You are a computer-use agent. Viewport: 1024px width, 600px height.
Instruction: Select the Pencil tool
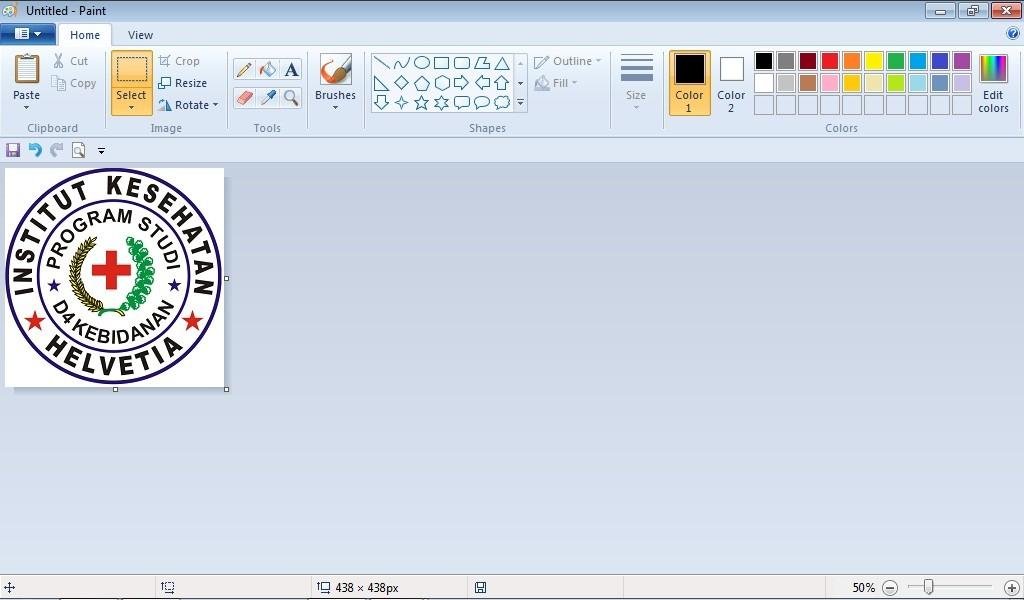coord(244,69)
